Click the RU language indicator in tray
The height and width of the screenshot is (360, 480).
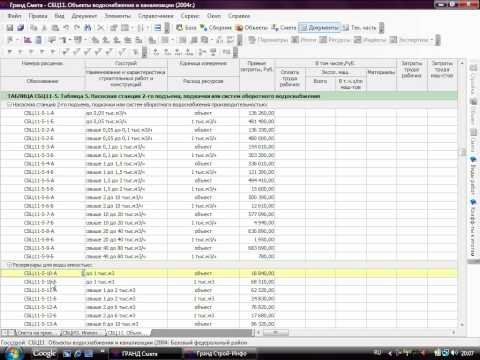377,352
